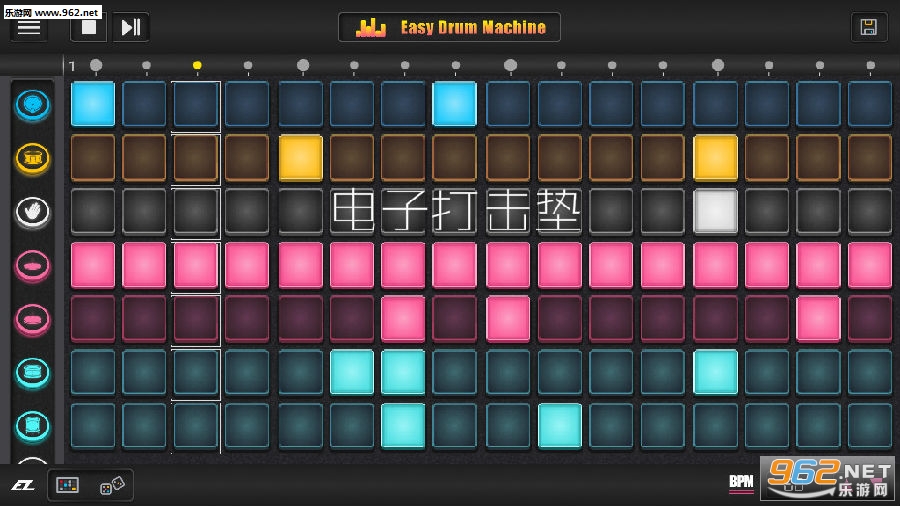The image size is (900, 506).
Task: Stop playback with the square stop button
Action: coord(88,27)
